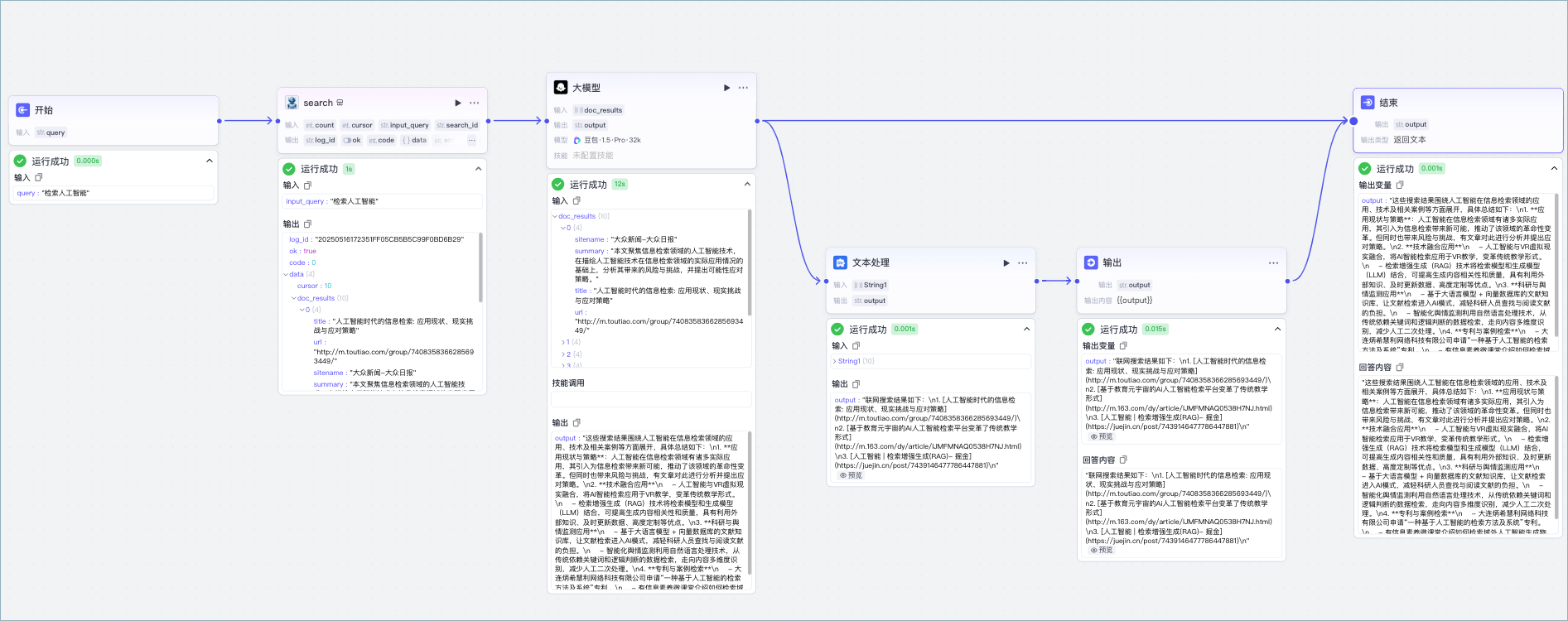Image resolution: width=1568 pixels, height=621 pixels.
Task: Collapse the 开始 node run result panel
Action: click(x=209, y=161)
